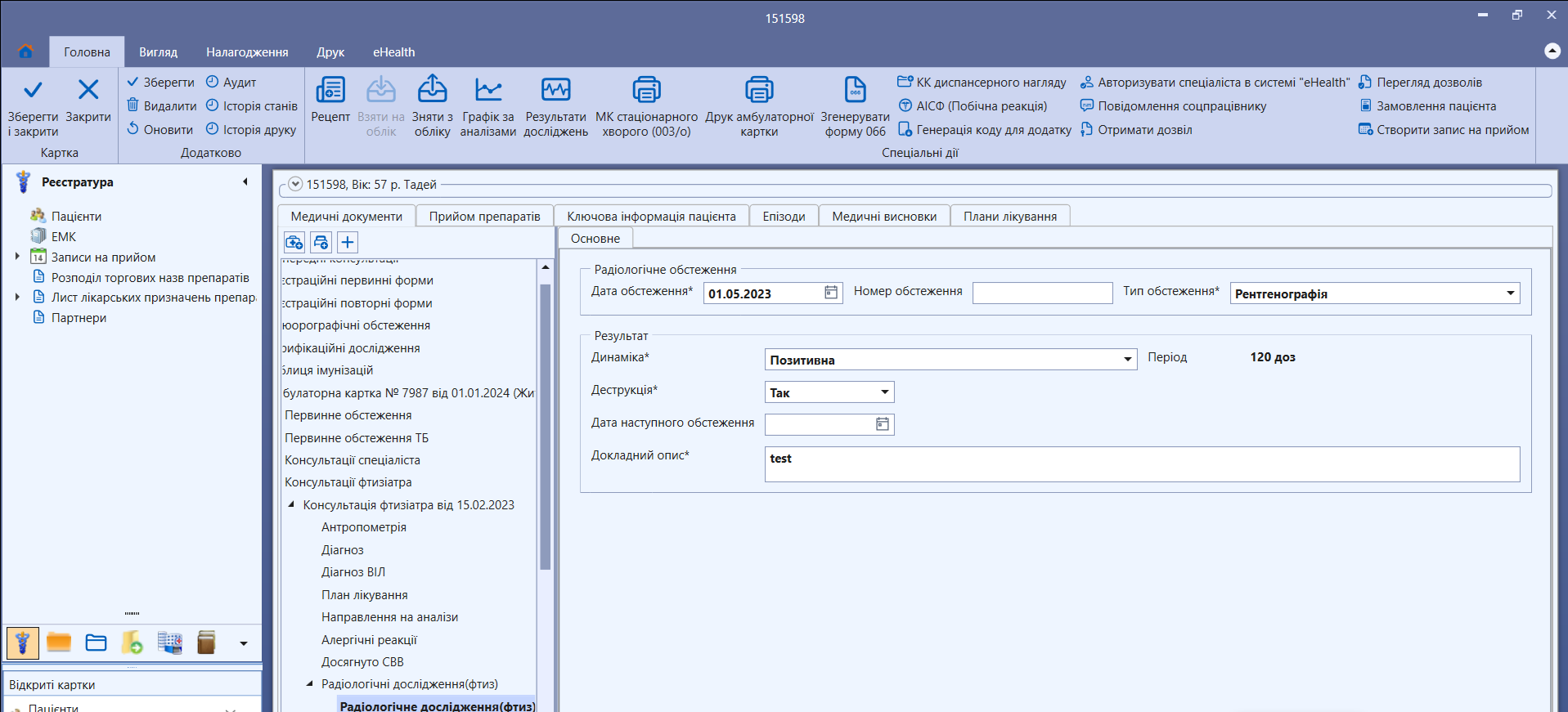The width and height of the screenshot is (1568, 712).
Task: Open Замовлення пацієнта
Action: [x=1427, y=105]
